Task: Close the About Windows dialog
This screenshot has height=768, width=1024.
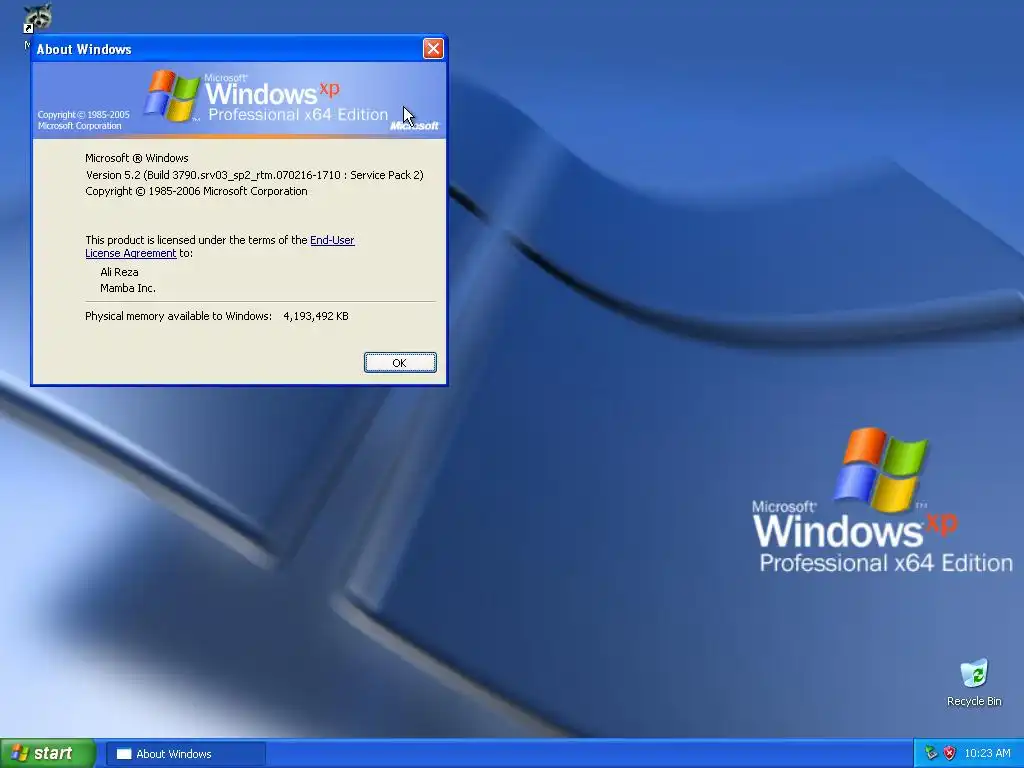Action: (433, 48)
